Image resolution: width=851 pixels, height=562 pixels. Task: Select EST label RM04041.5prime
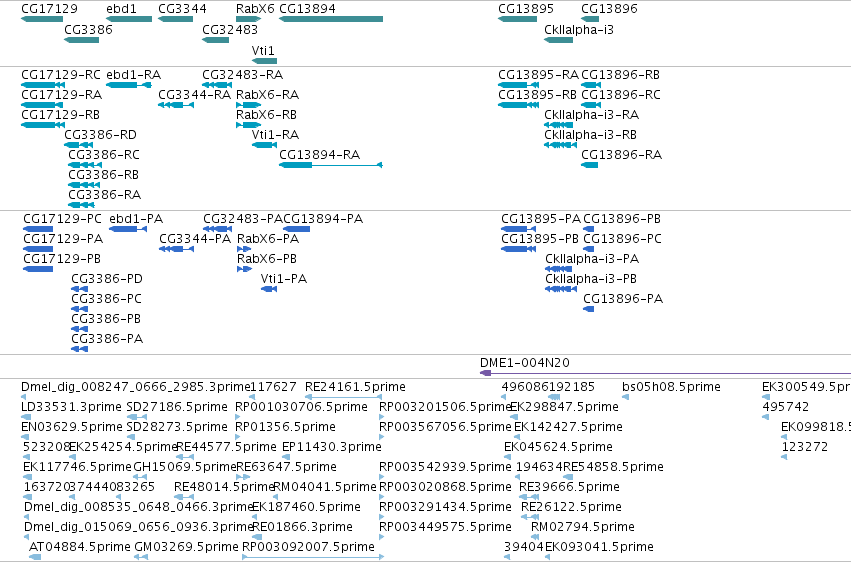point(325,487)
